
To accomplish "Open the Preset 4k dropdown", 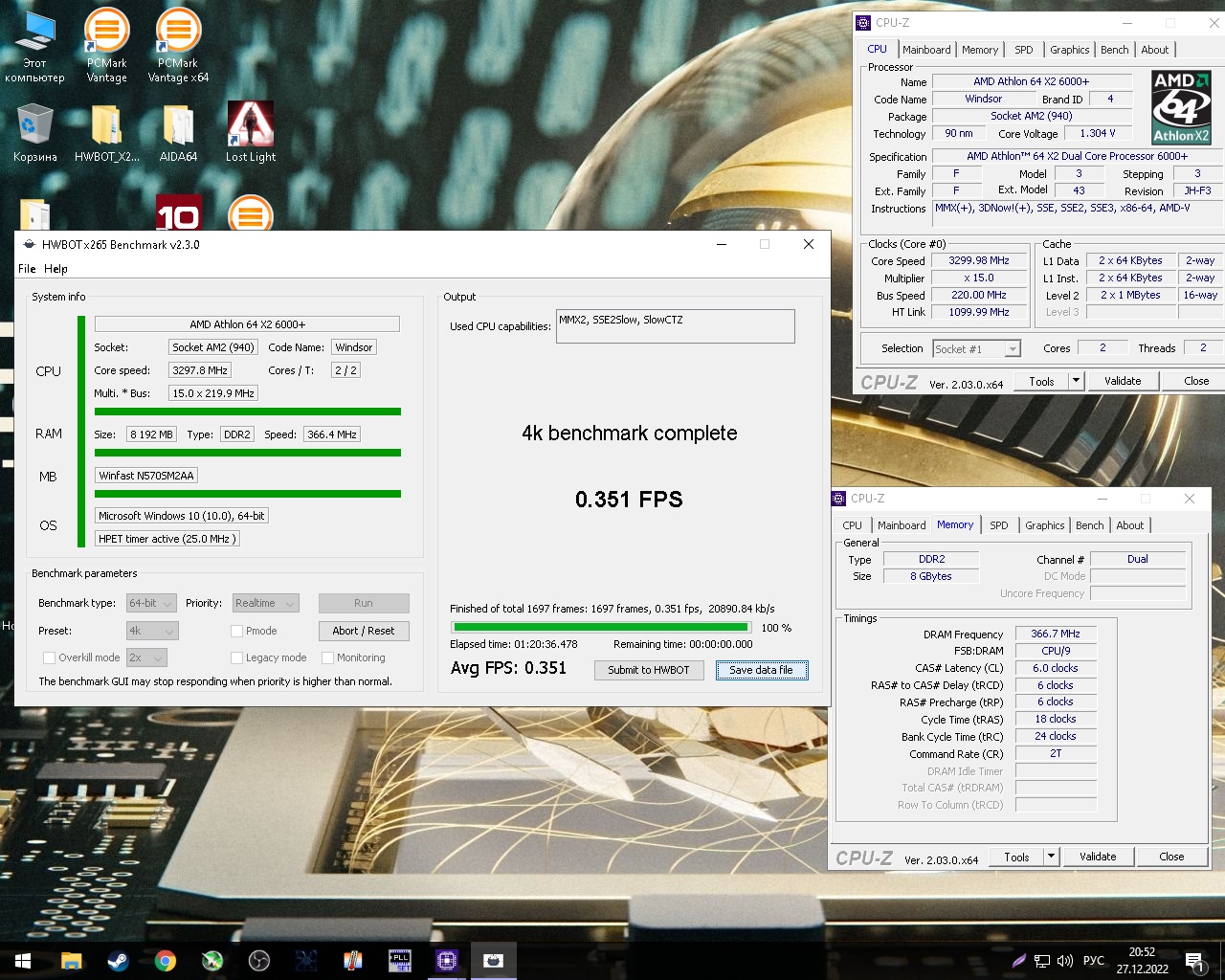I will click(151, 631).
